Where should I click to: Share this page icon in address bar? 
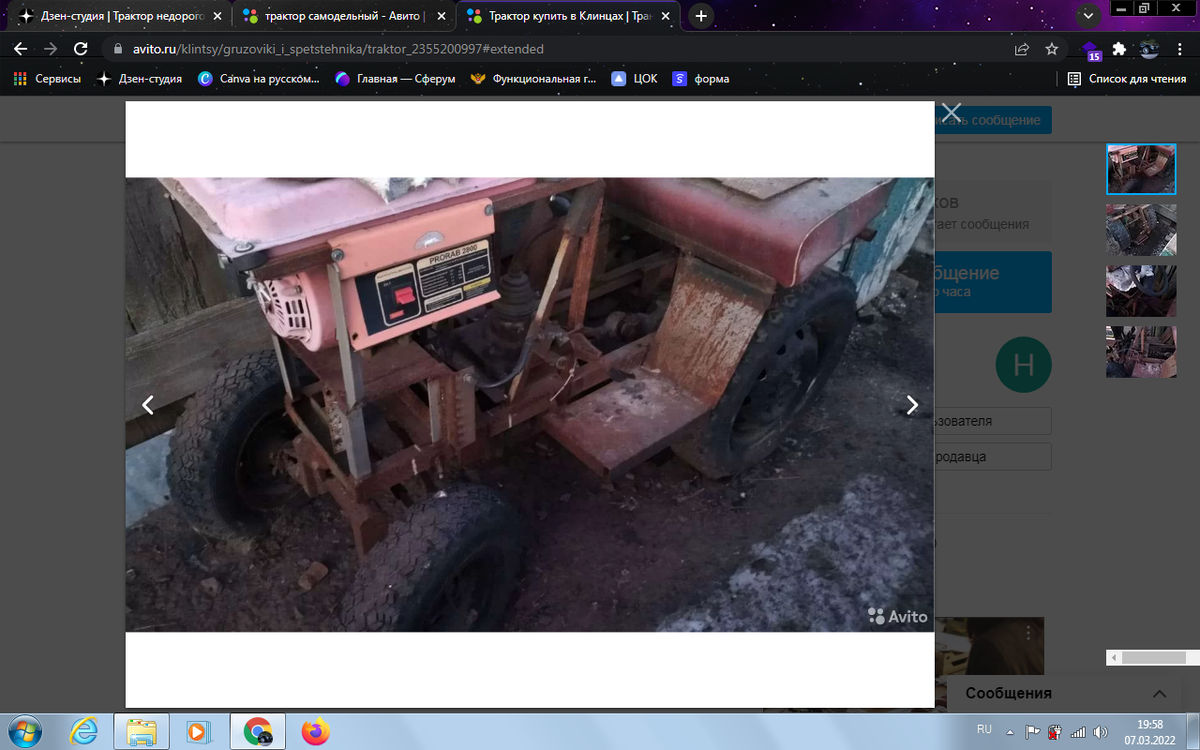pyautogui.click(x=1022, y=48)
